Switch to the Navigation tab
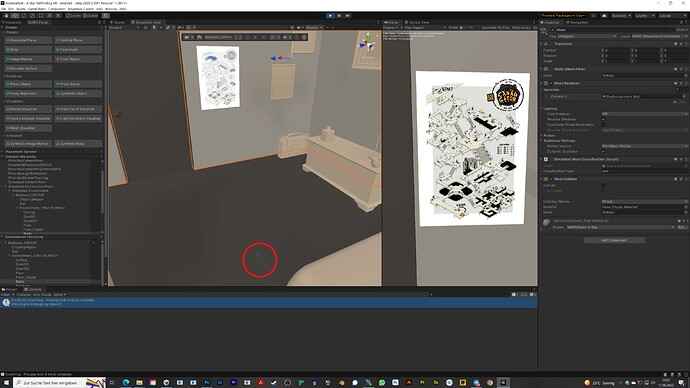The width and height of the screenshot is (690, 388). 577,22
